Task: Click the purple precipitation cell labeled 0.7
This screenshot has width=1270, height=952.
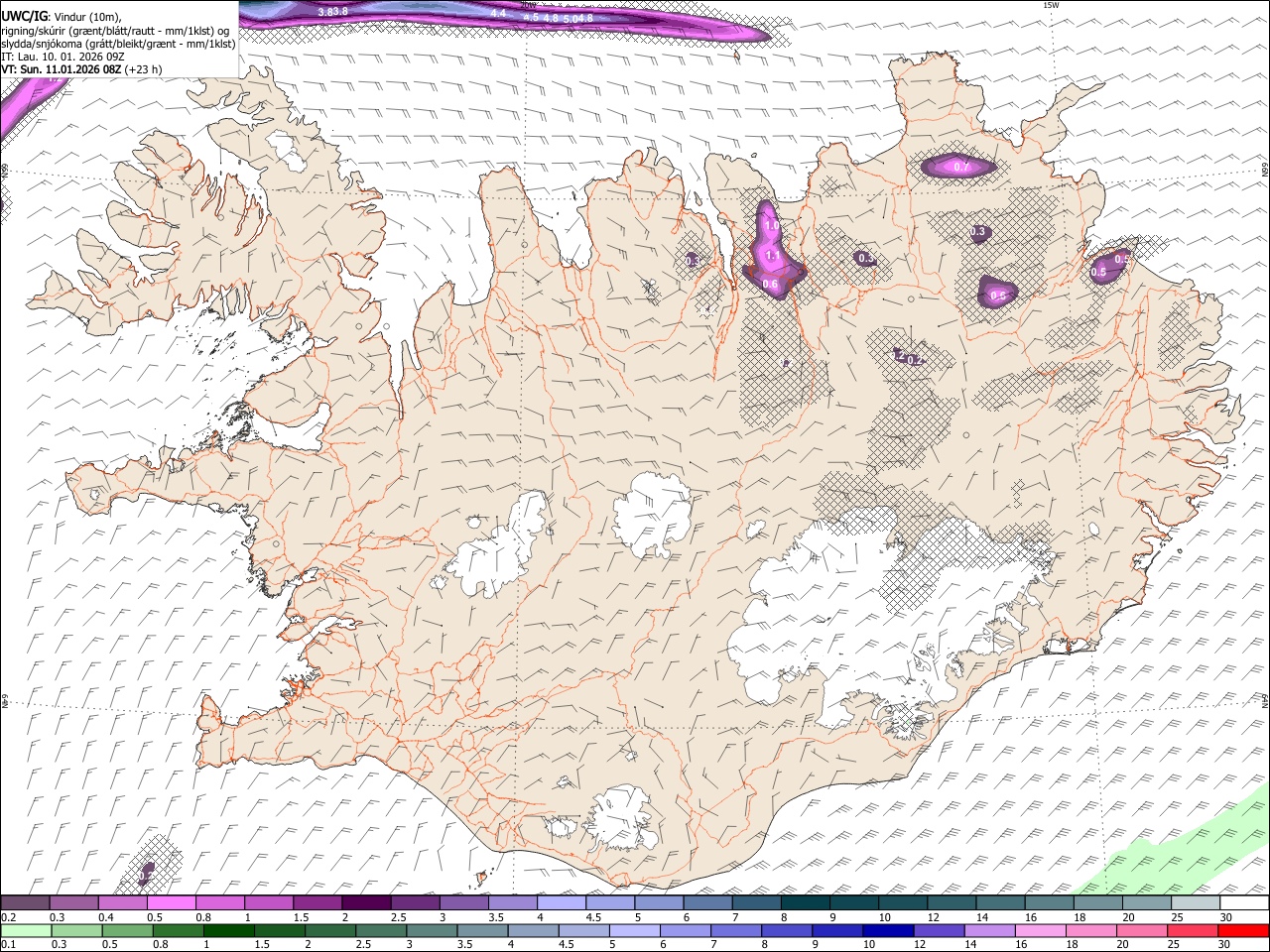Action: tap(960, 167)
